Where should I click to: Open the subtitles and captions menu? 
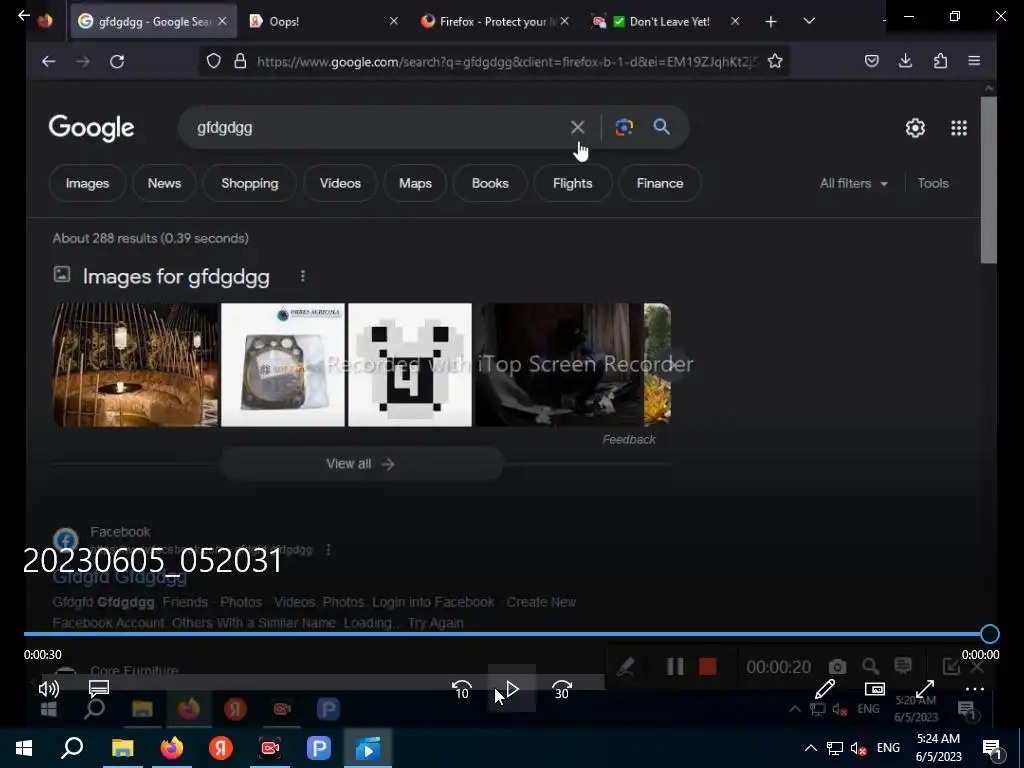coord(99,688)
